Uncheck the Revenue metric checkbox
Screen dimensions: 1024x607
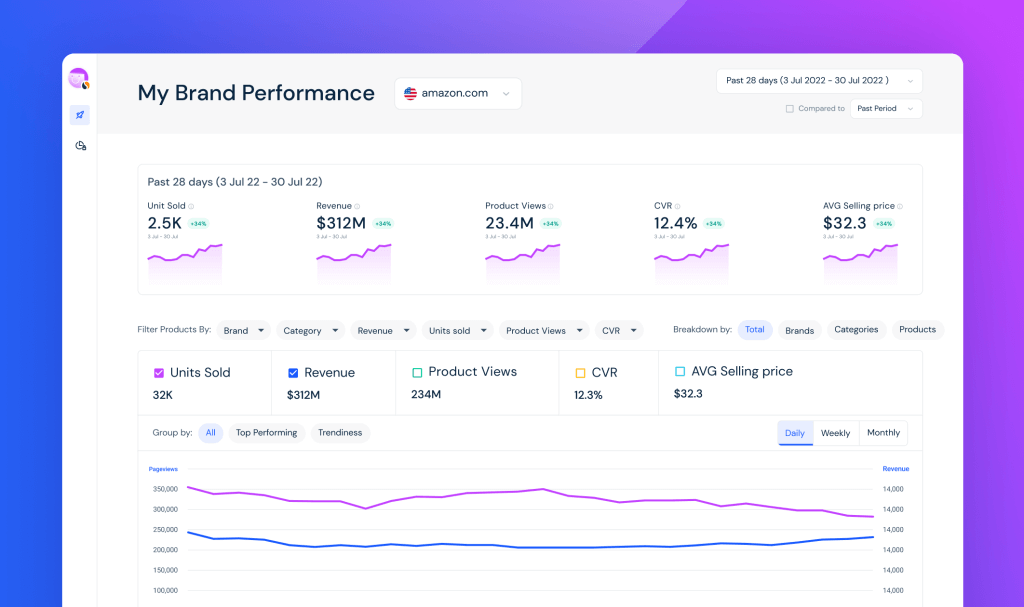293,372
